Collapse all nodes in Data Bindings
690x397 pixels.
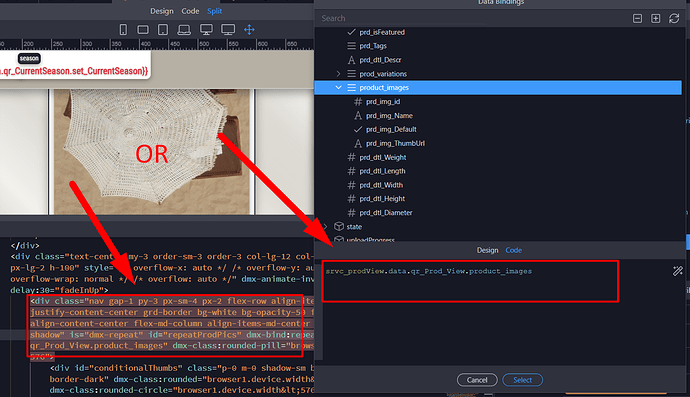(x=637, y=18)
